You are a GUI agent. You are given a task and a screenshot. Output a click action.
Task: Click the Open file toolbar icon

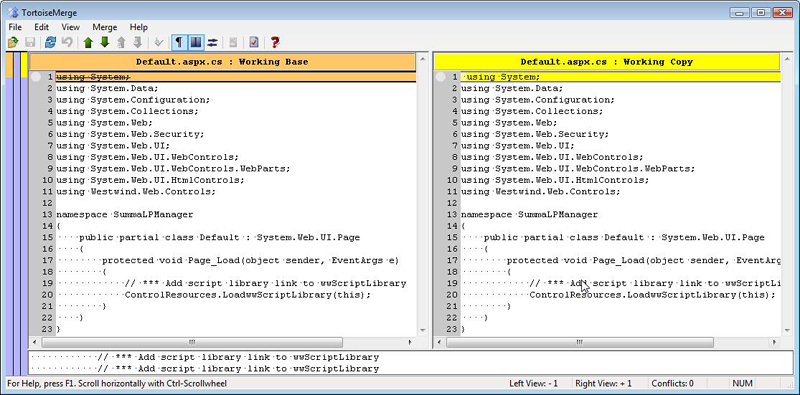point(13,42)
